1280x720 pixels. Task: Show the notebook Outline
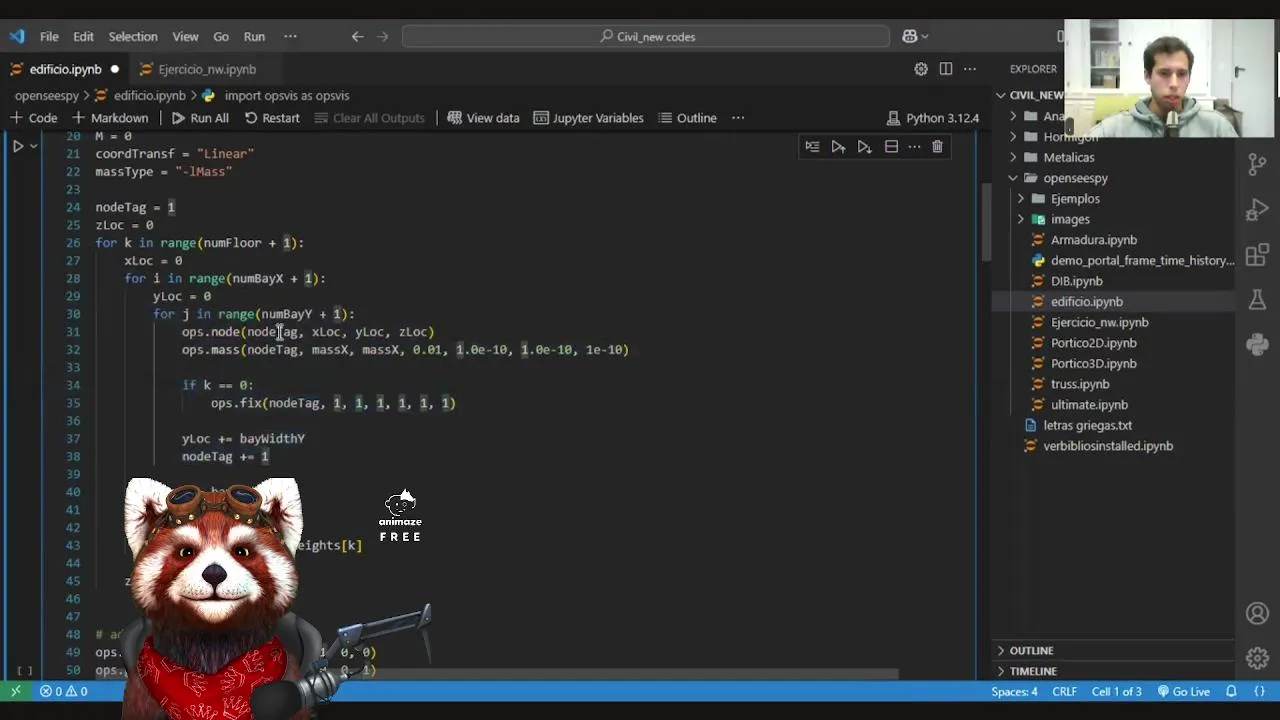click(x=686, y=118)
